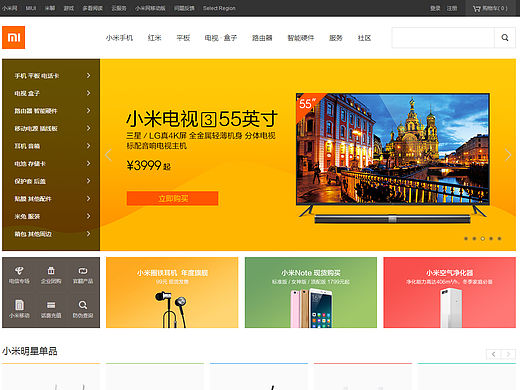Select second carousel dot
520x390 pixels.
pos(474,238)
